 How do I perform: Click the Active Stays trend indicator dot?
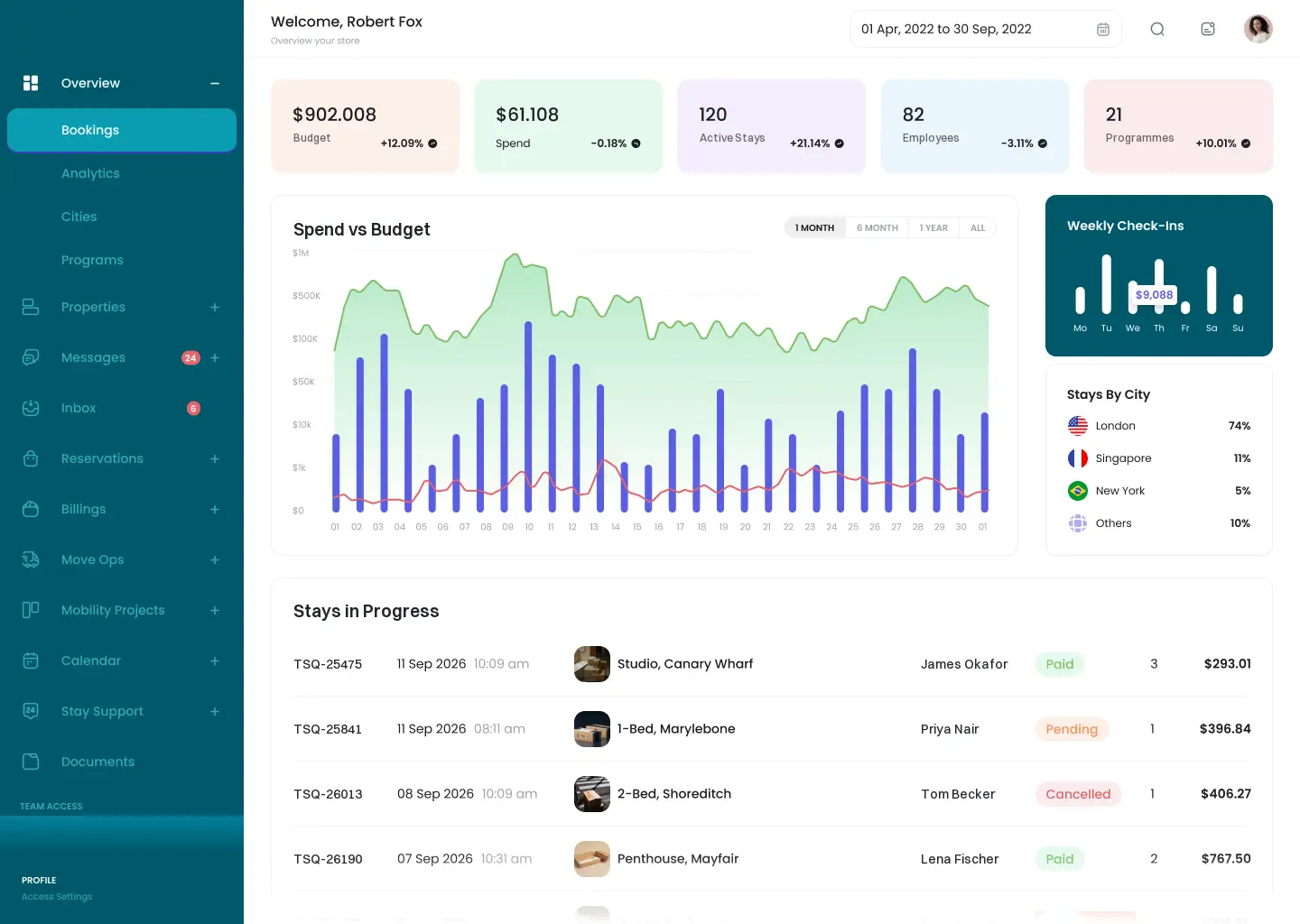coord(839,143)
